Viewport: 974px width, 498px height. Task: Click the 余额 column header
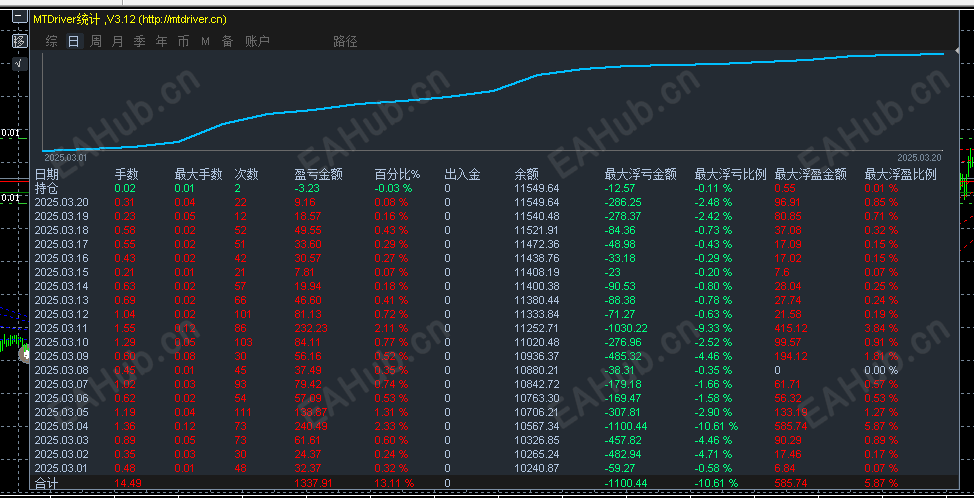click(x=527, y=174)
